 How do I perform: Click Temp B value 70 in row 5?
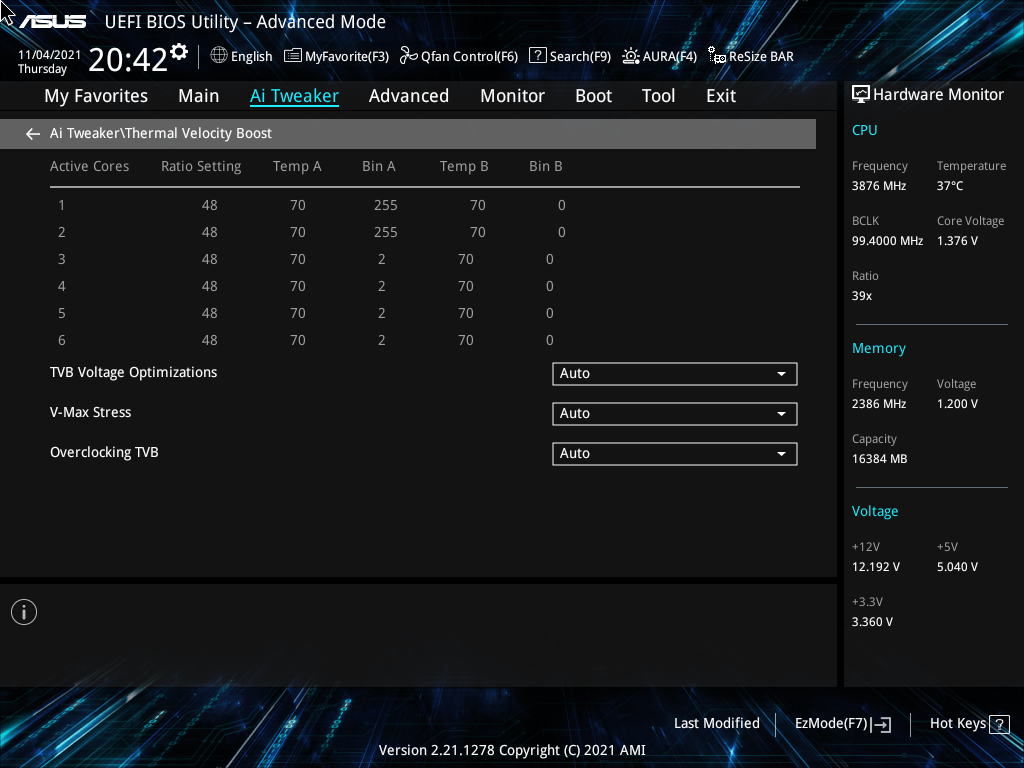point(465,313)
